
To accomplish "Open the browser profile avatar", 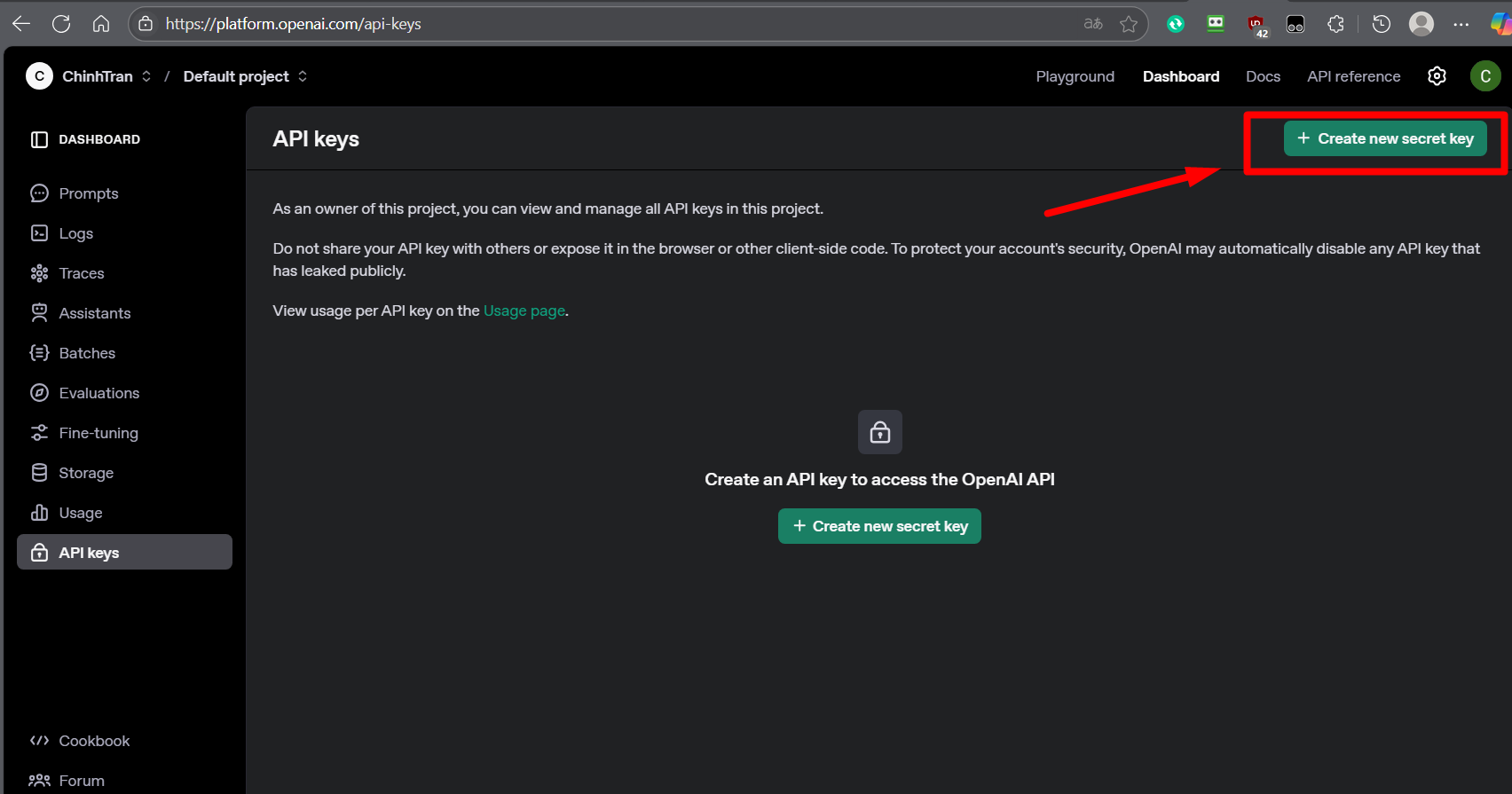I will pyautogui.click(x=1421, y=24).
